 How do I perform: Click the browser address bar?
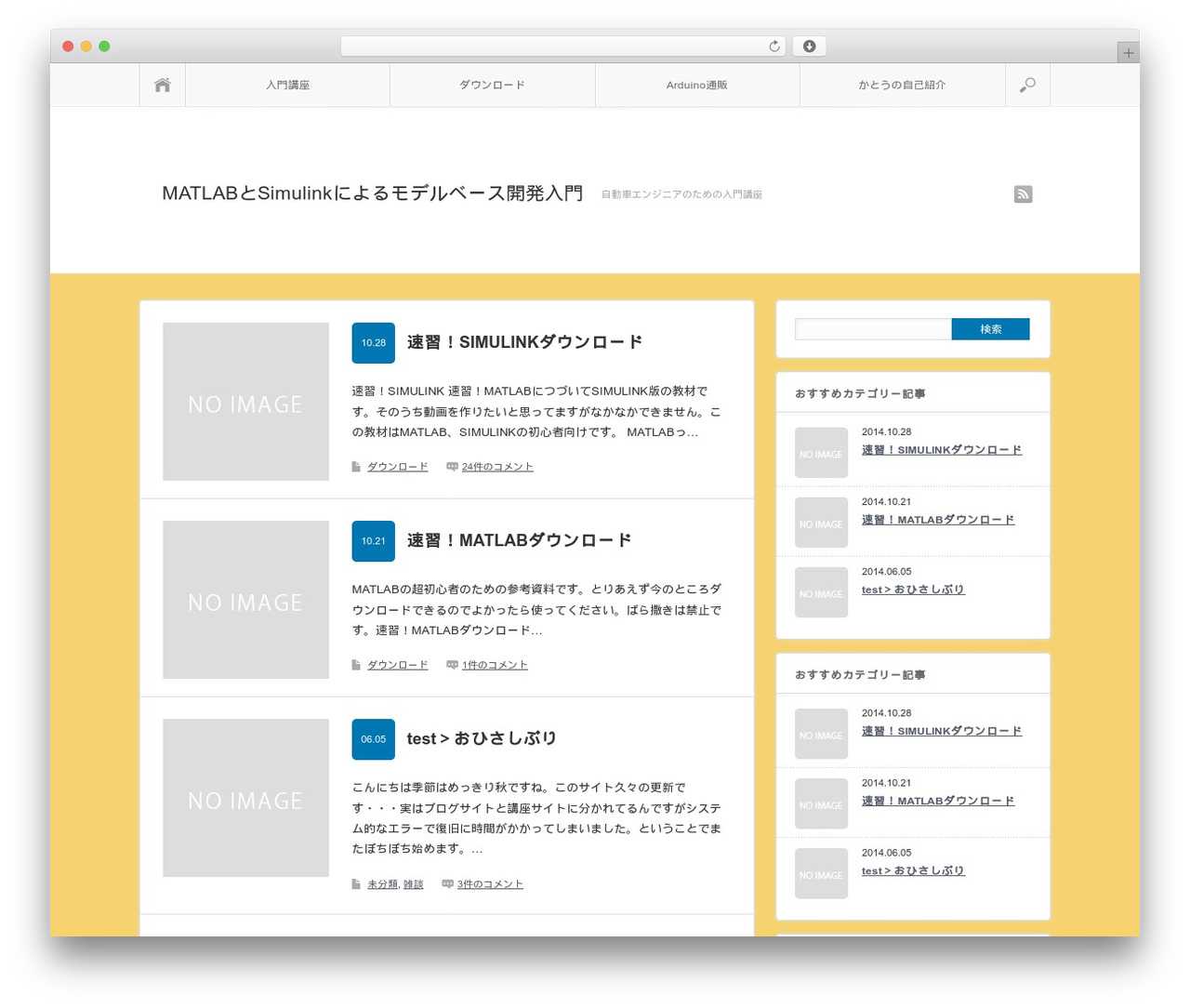pyautogui.click(x=562, y=46)
